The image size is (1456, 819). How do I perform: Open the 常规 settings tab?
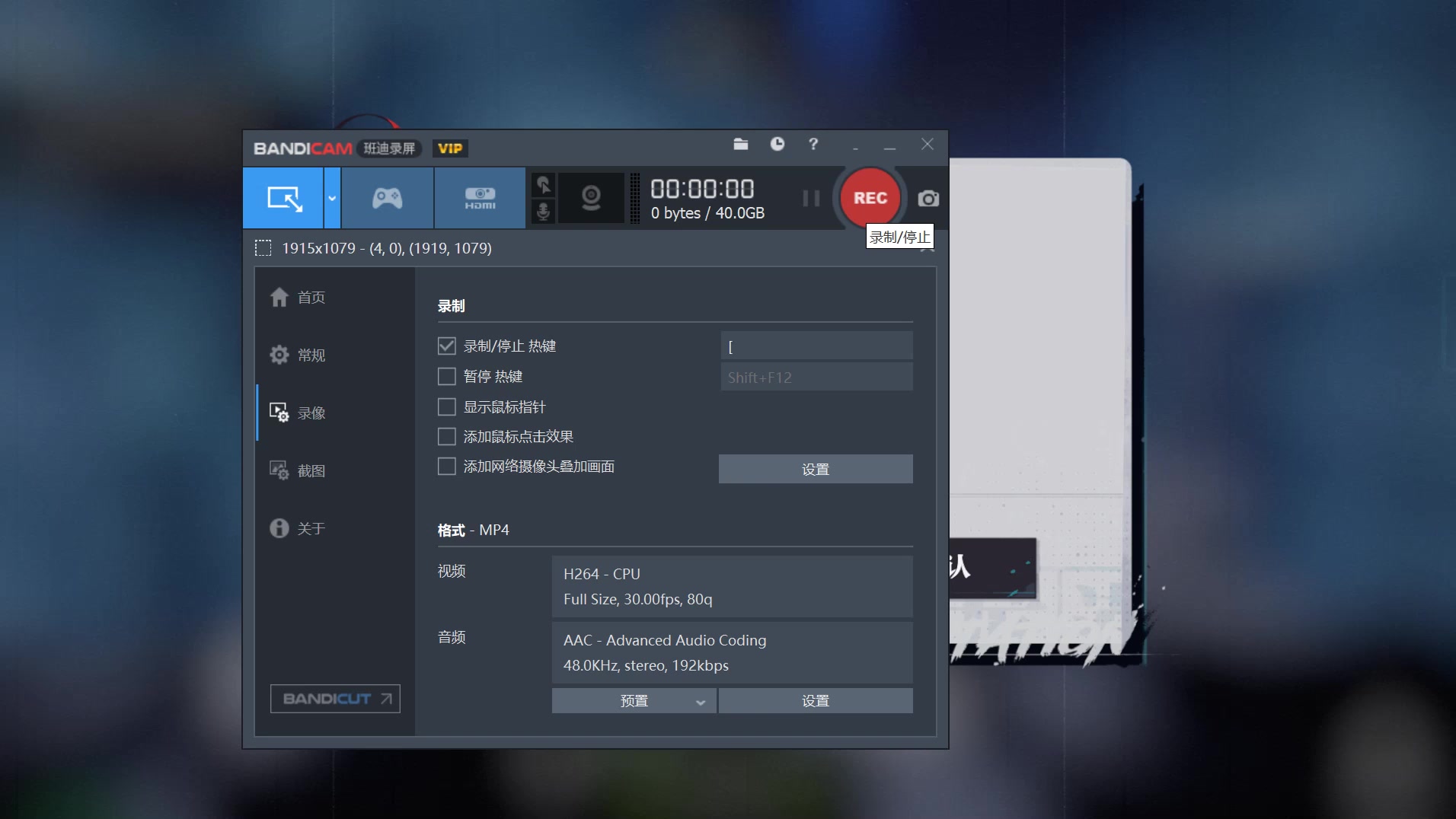click(311, 355)
